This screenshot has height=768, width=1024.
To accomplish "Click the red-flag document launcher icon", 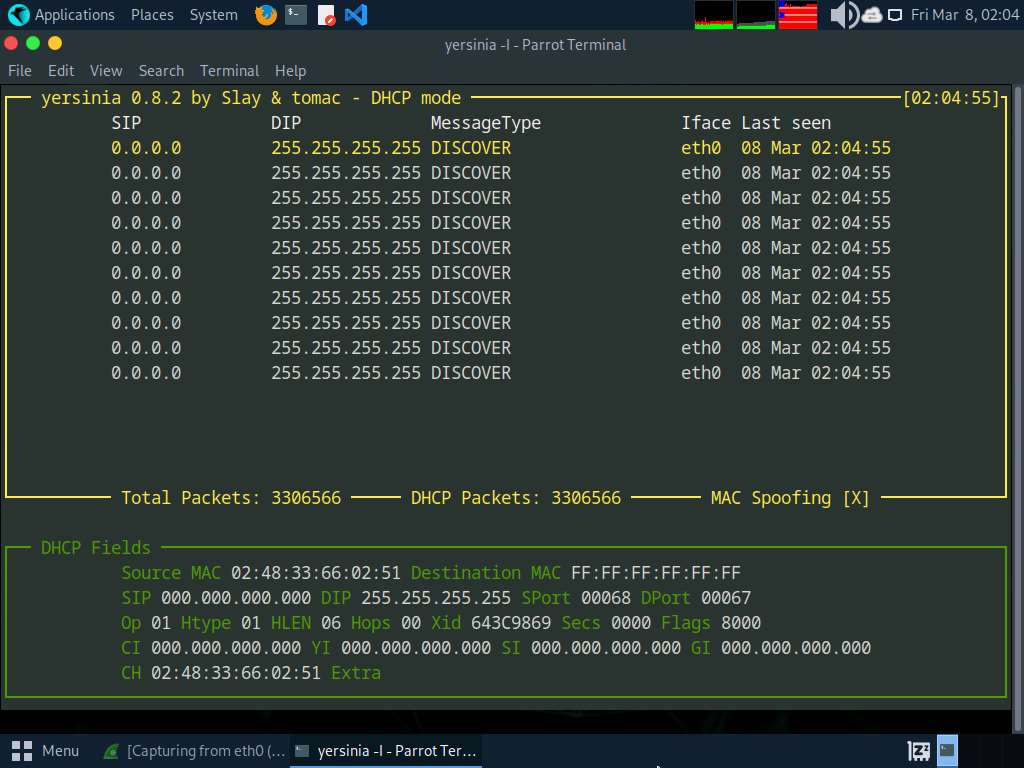I will (326, 15).
